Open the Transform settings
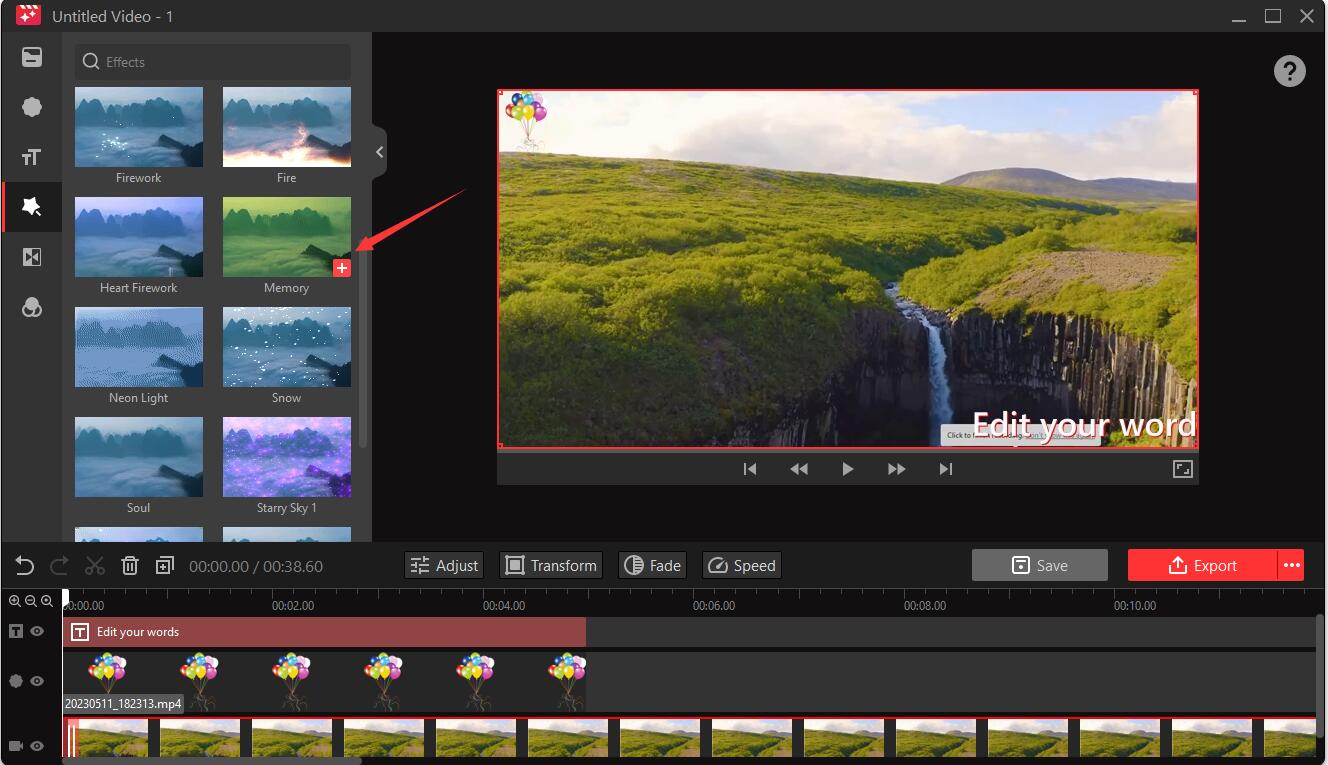 (550, 565)
